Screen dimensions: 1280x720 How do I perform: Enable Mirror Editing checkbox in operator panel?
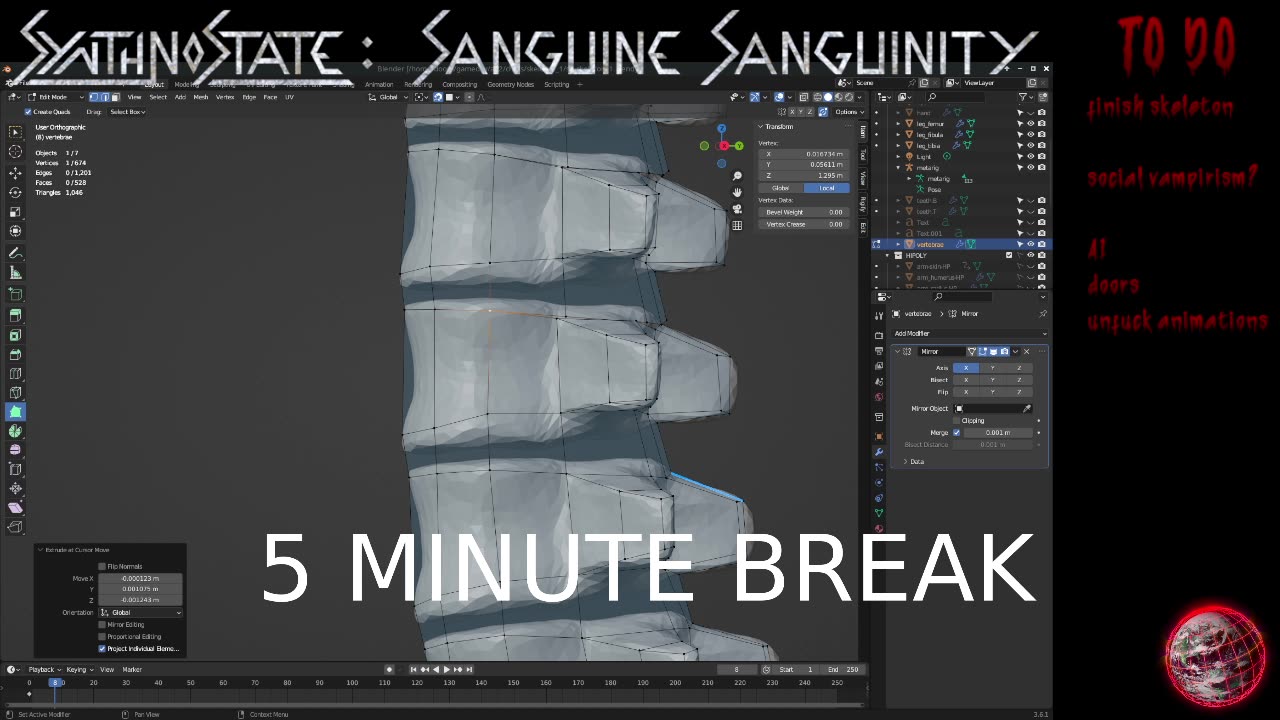(x=102, y=624)
